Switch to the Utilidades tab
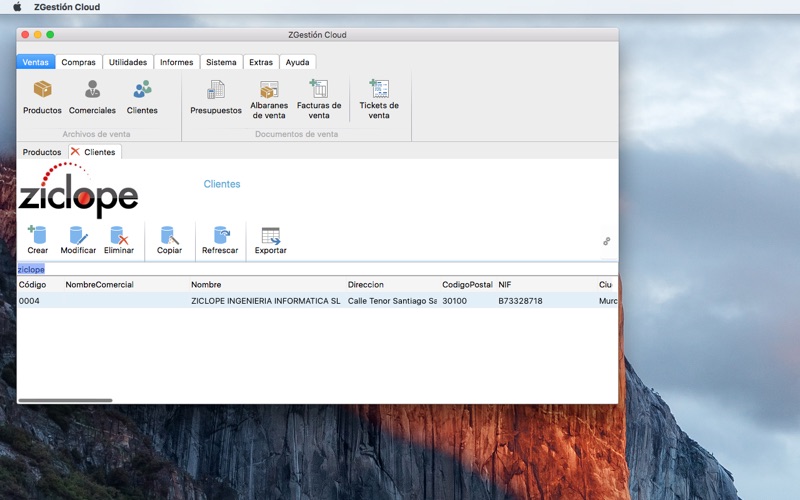The width and height of the screenshot is (800, 500). click(x=128, y=62)
